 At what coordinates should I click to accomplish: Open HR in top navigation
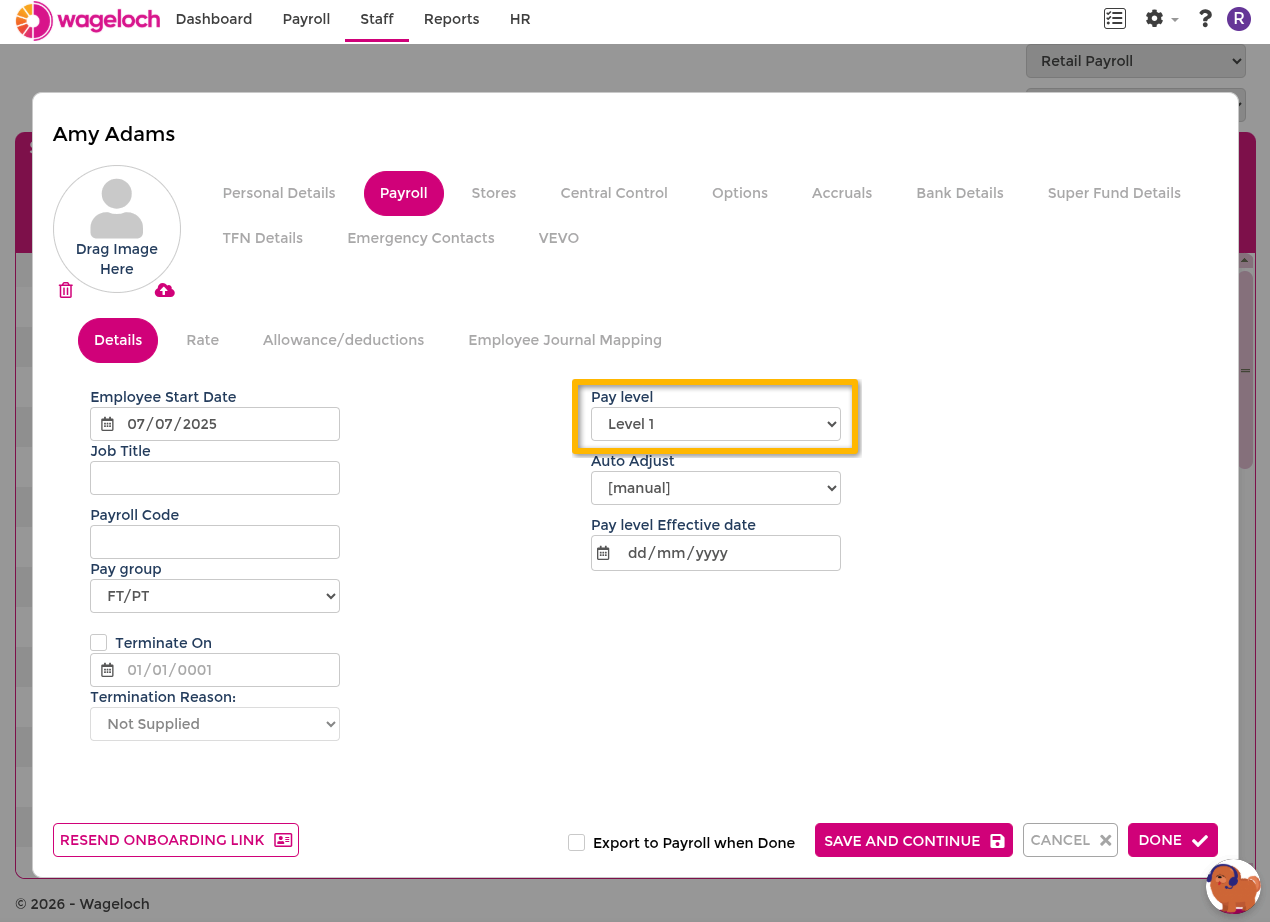point(520,19)
